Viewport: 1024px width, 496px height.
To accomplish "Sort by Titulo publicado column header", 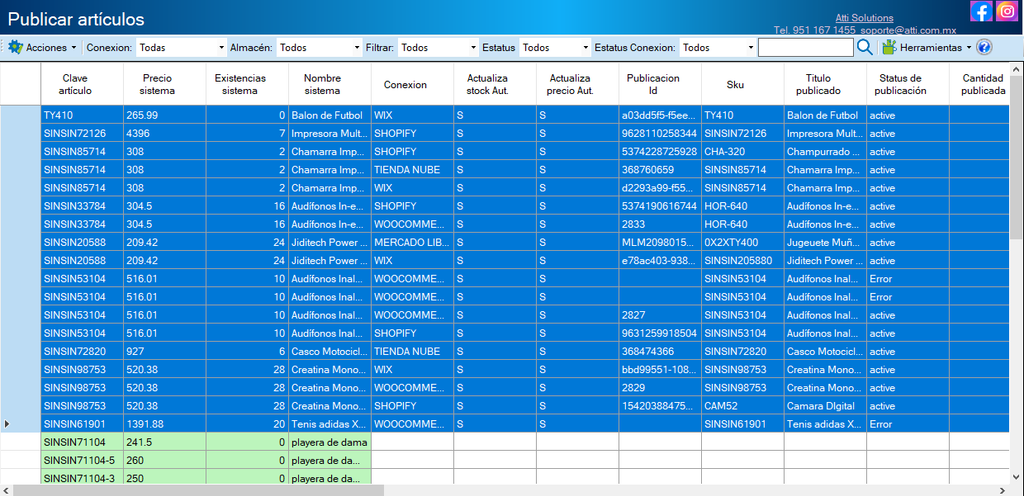I will click(825, 84).
